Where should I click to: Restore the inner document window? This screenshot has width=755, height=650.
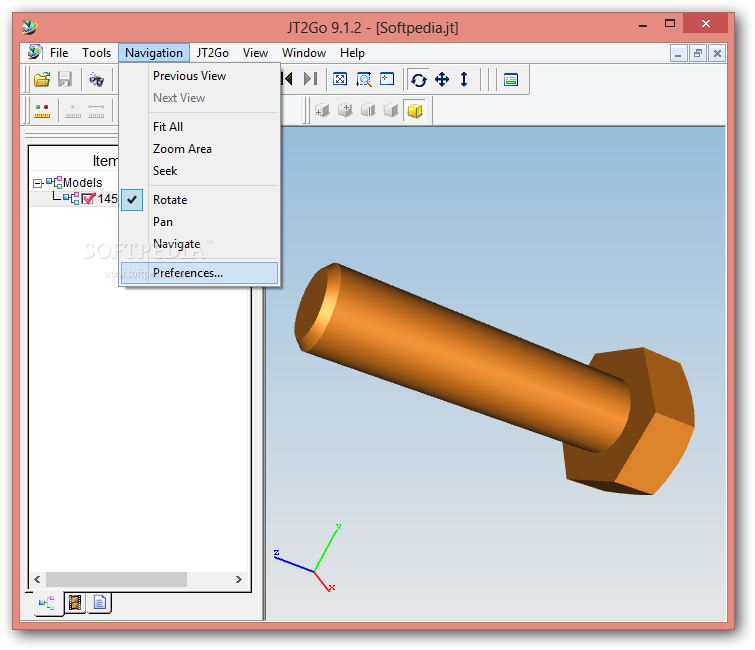click(x=698, y=53)
